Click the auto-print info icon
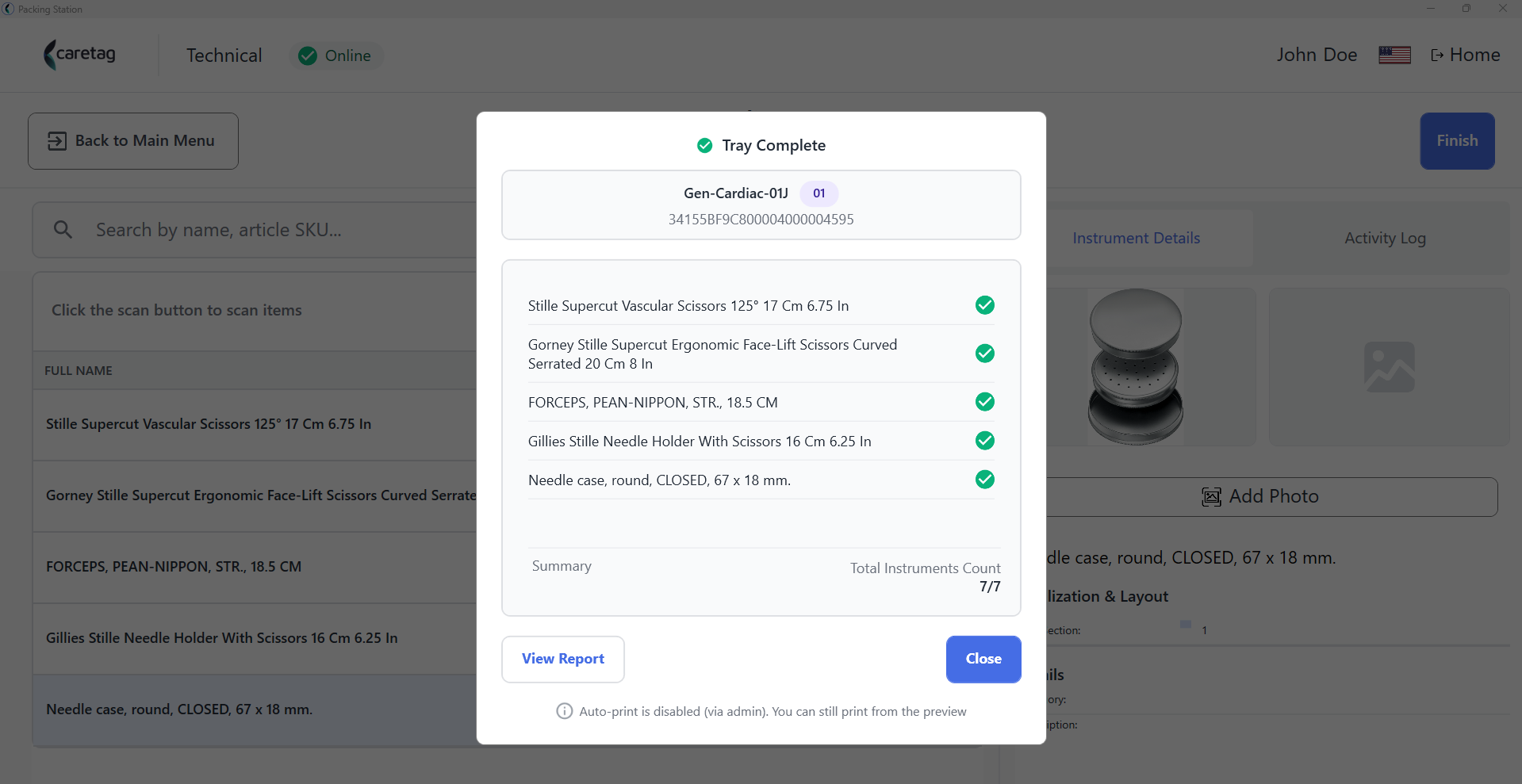 click(565, 711)
